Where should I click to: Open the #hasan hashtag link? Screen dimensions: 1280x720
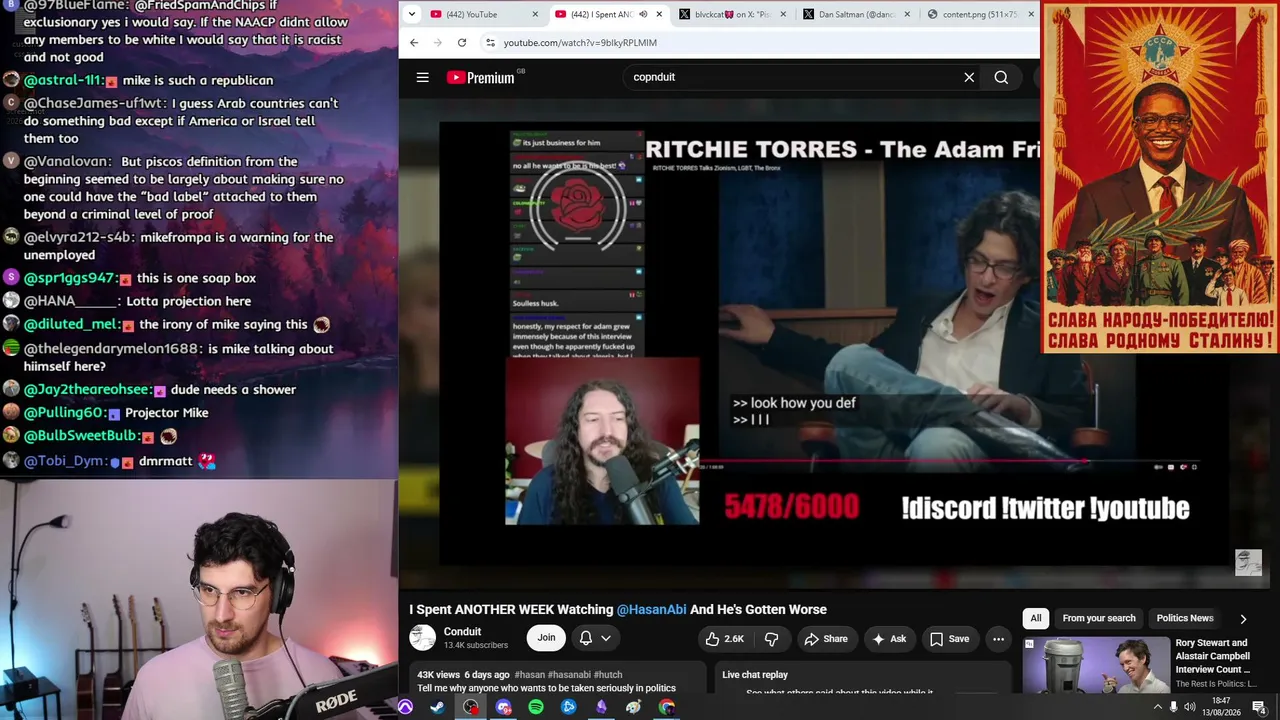click(x=530, y=675)
